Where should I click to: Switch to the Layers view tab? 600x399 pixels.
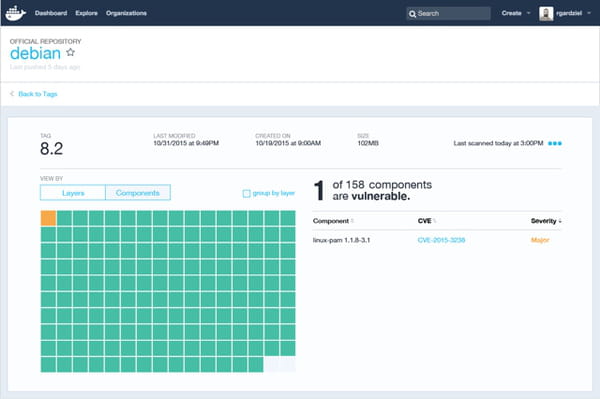(73, 193)
